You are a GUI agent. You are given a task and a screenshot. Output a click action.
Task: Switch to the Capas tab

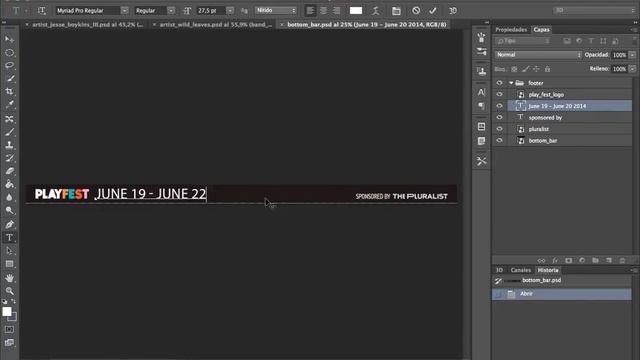(x=541, y=29)
